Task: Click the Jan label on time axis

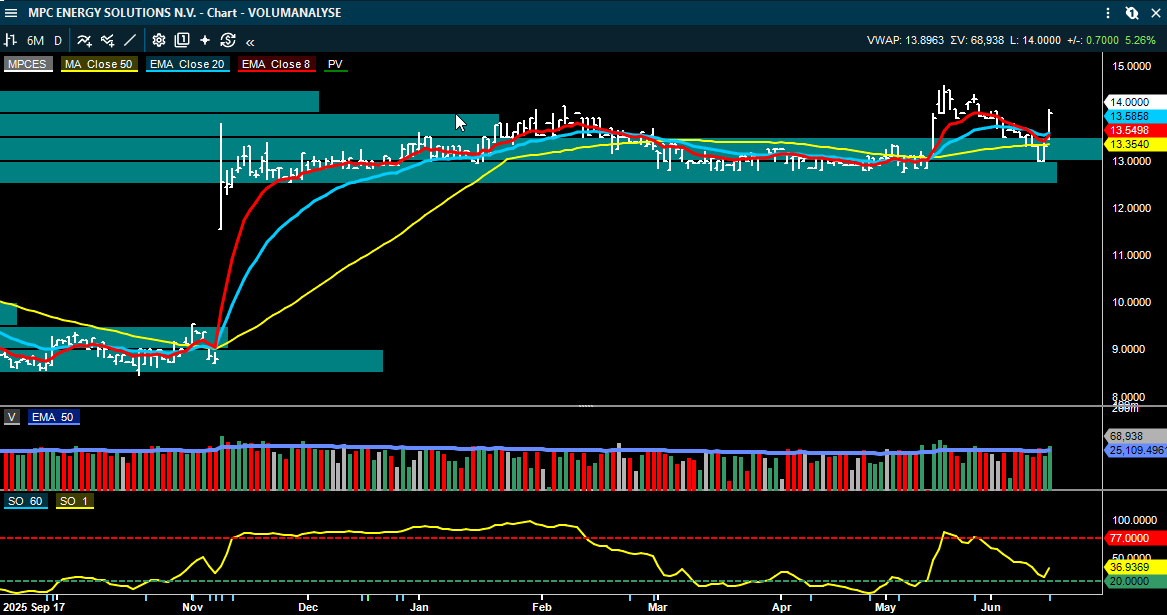Action: pyautogui.click(x=420, y=607)
